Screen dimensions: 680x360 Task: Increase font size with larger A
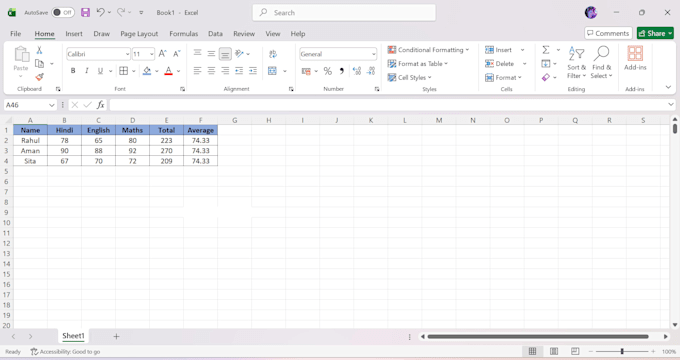162,54
